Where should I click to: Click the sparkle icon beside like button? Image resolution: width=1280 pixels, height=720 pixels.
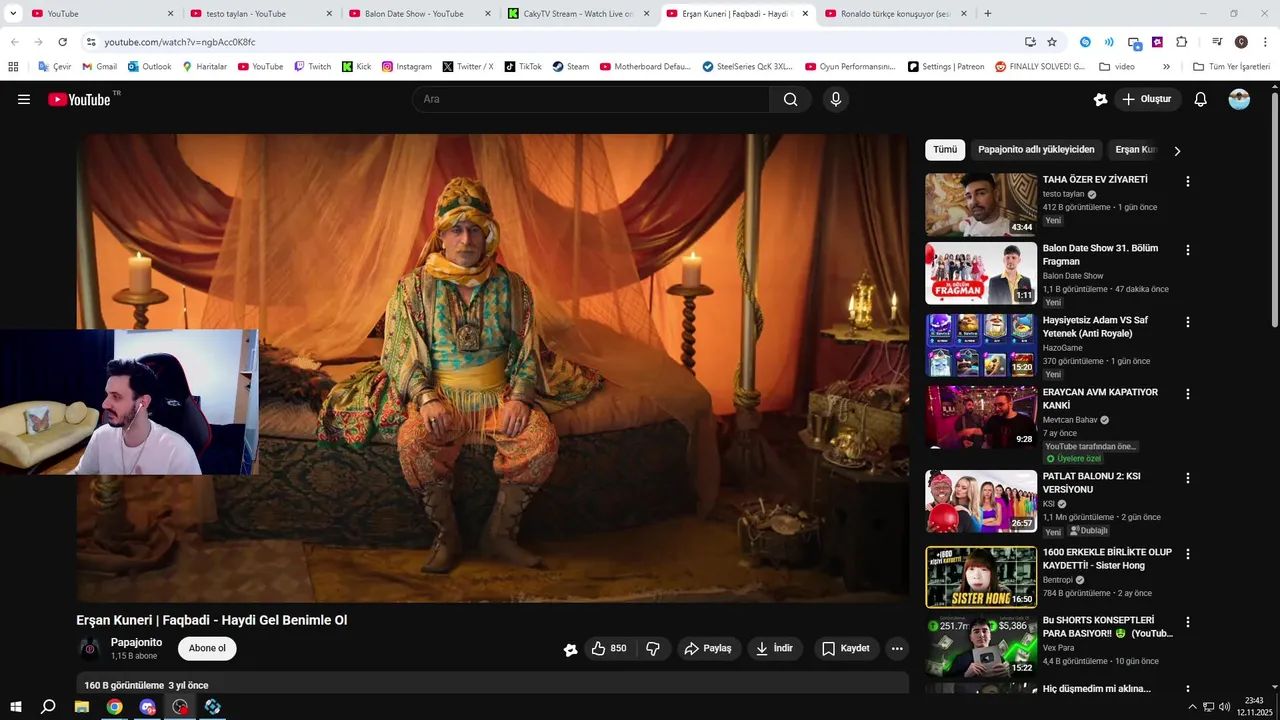click(x=570, y=649)
